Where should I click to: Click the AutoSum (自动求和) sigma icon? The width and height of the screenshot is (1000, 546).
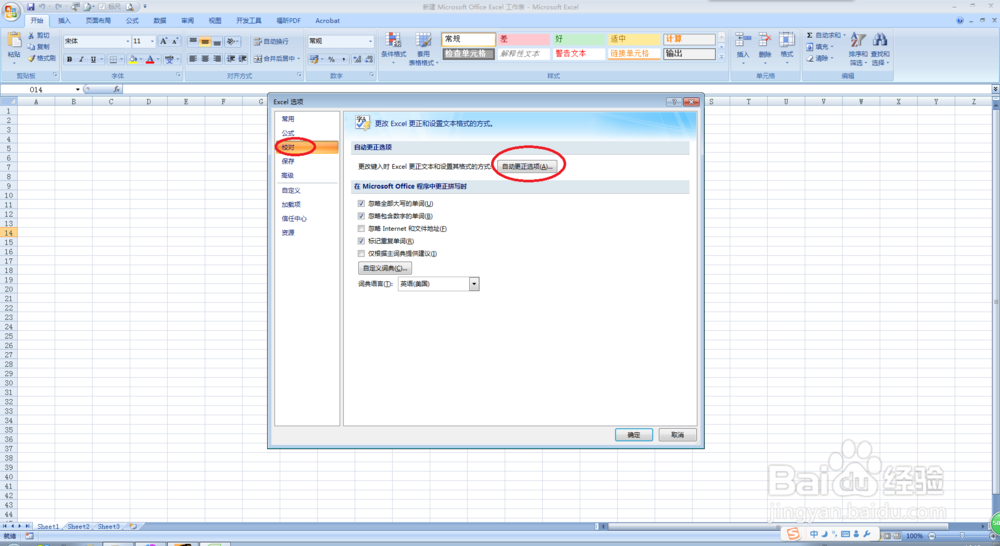[809, 35]
